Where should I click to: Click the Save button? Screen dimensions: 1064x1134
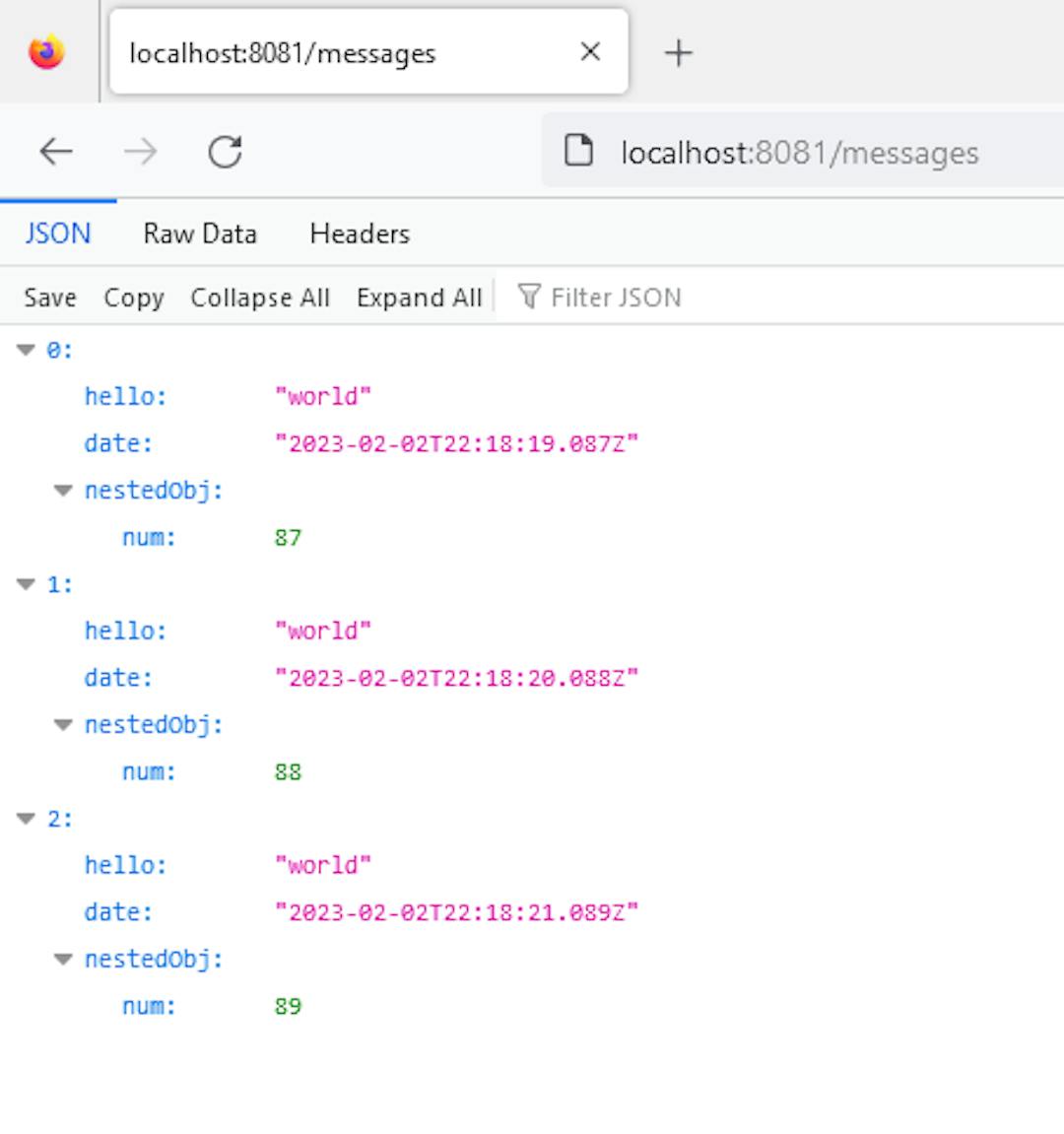(x=50, y=298)
